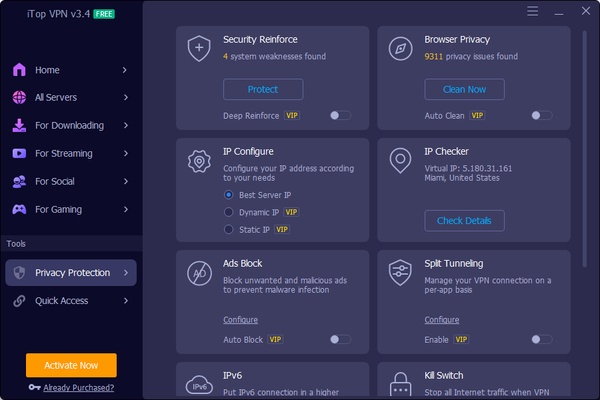The height and width of the screenshot is (400, 600).
Task: Click the VIP badge next to Dynamic IP
Action: (x=291, y=212)
